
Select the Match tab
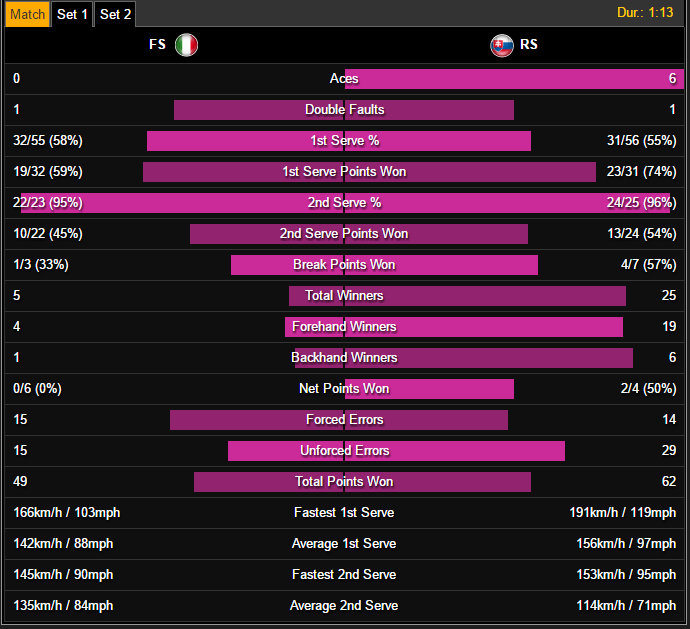pyautogui.click(x=27, y=14)
